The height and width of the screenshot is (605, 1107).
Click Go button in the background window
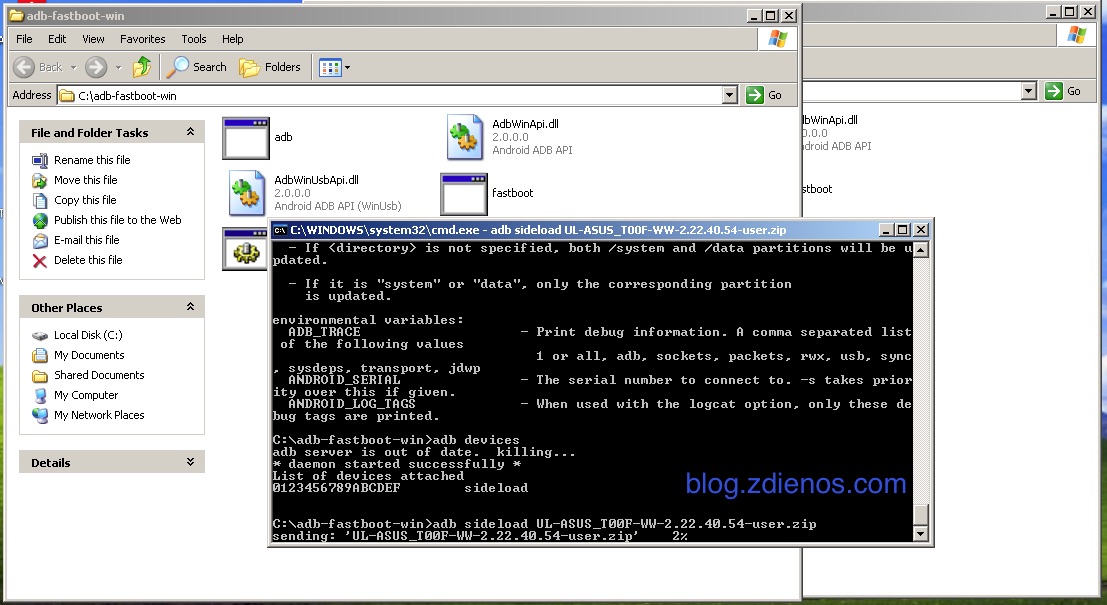point(1064,91)
